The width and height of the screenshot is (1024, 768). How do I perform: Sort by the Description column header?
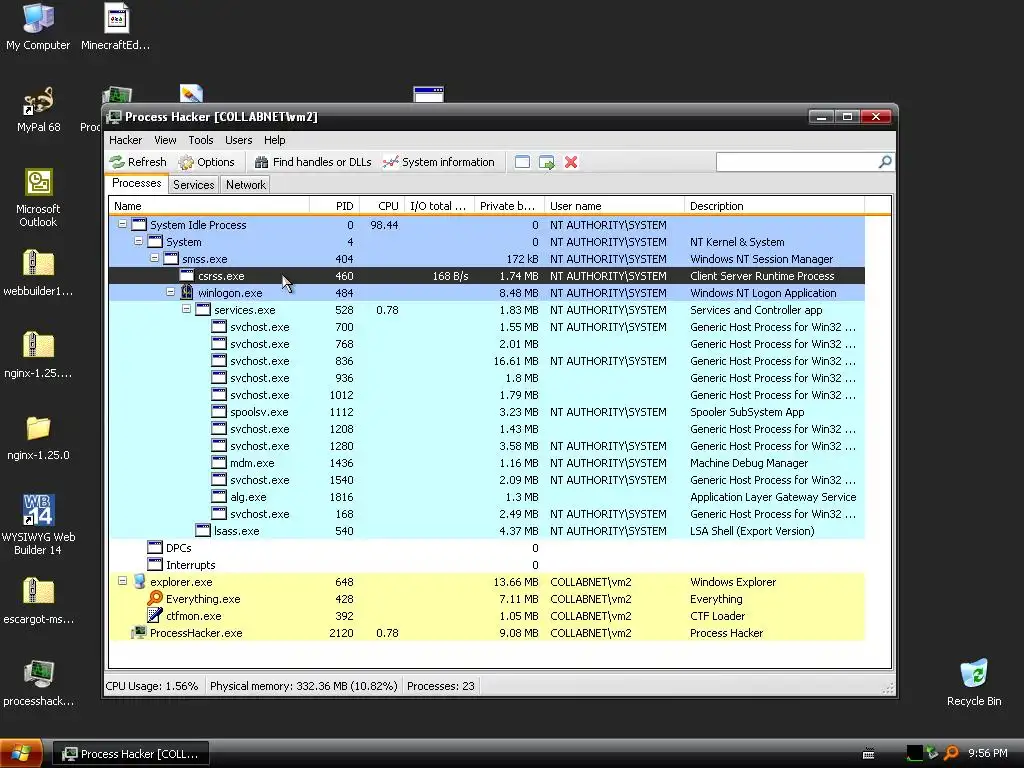tap(775, 206)
